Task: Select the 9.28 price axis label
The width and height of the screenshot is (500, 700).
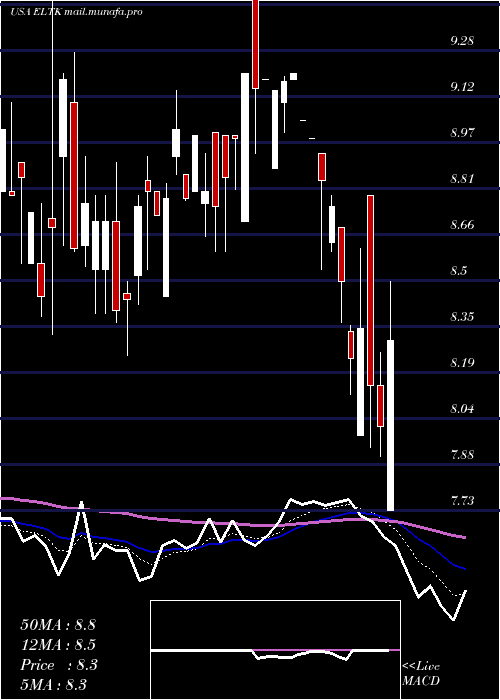Action: coord(462,41)
